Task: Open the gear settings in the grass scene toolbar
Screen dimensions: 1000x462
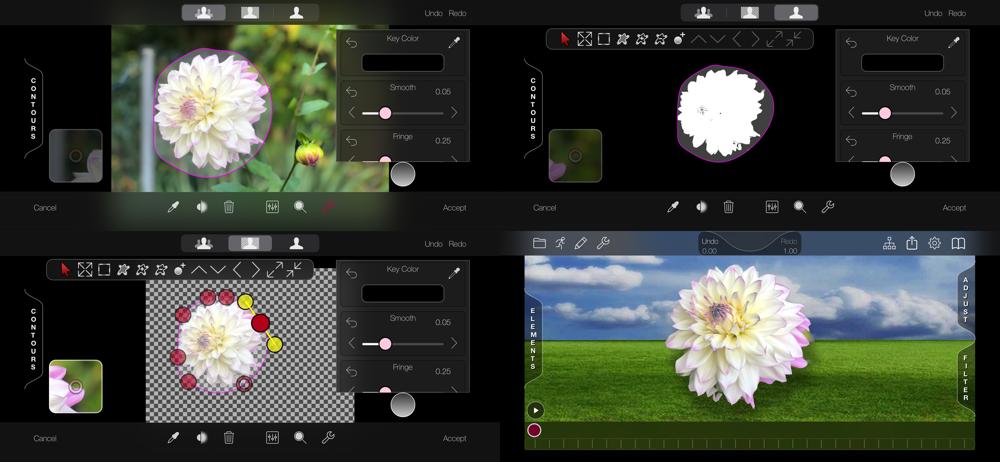Action: [934, 243]
